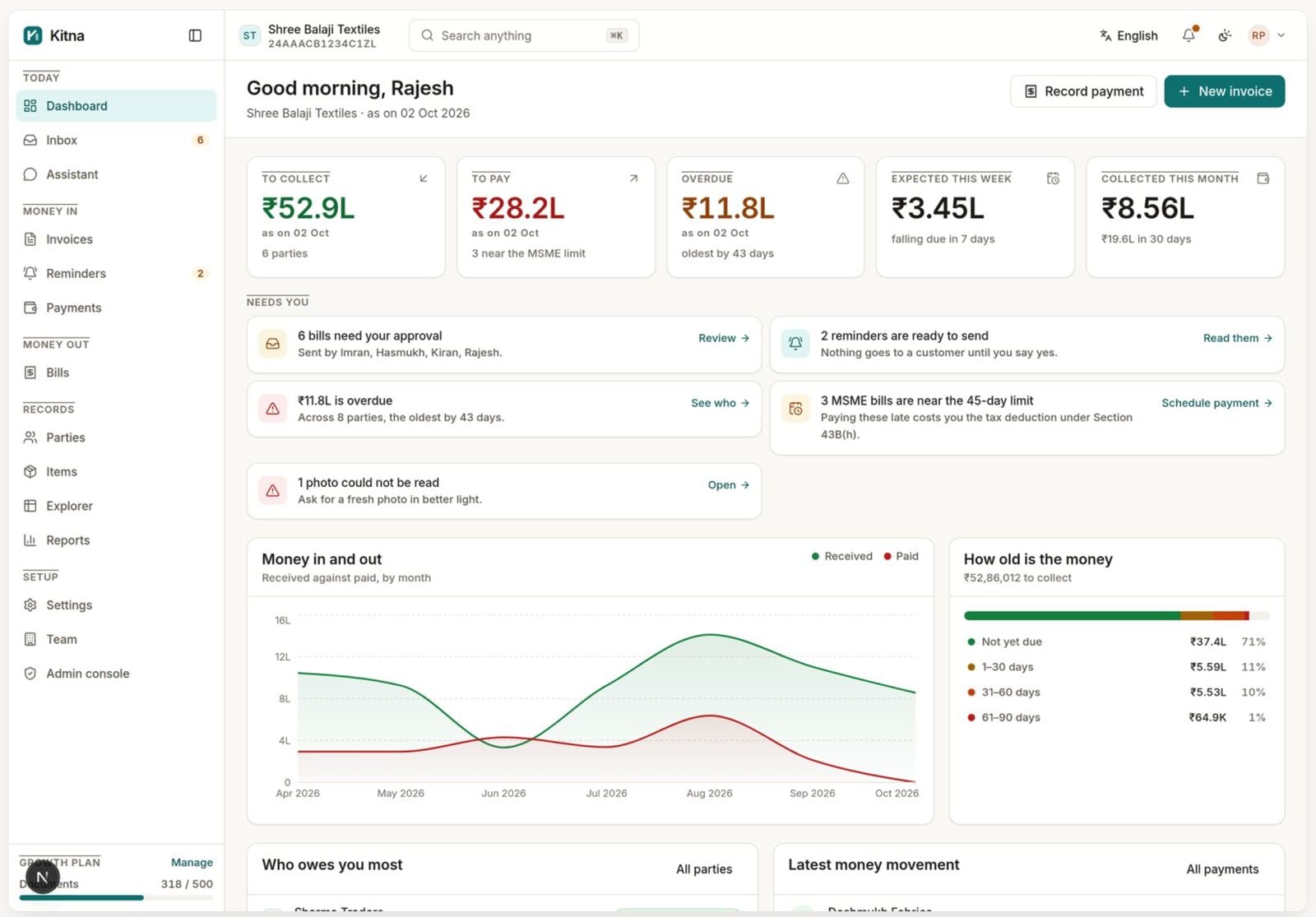The width and height of the screenshot is (1316, 917).
Task: Toggle the theme sun icon
Action: pyautogui.click(x=1225, y=35)
